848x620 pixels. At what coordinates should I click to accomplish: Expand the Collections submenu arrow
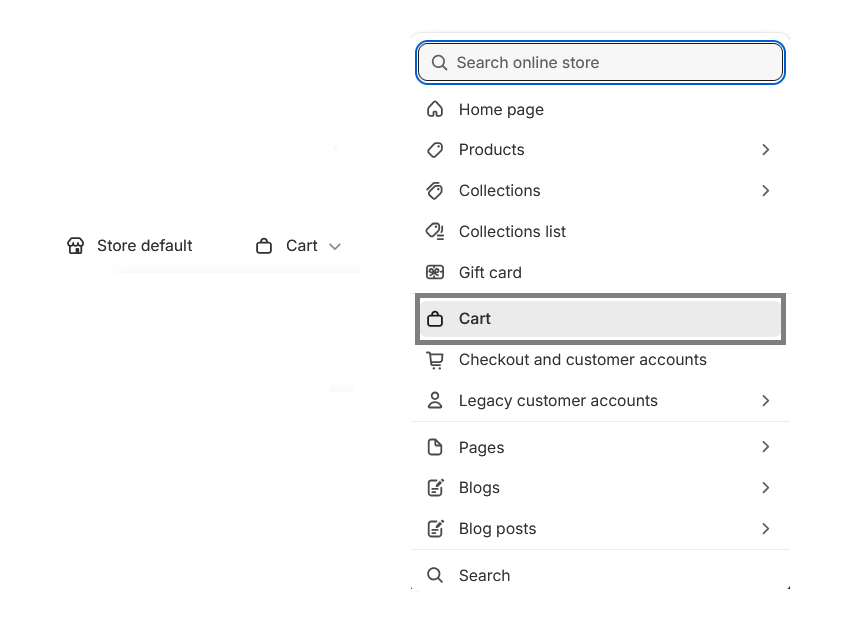(765, 190)
